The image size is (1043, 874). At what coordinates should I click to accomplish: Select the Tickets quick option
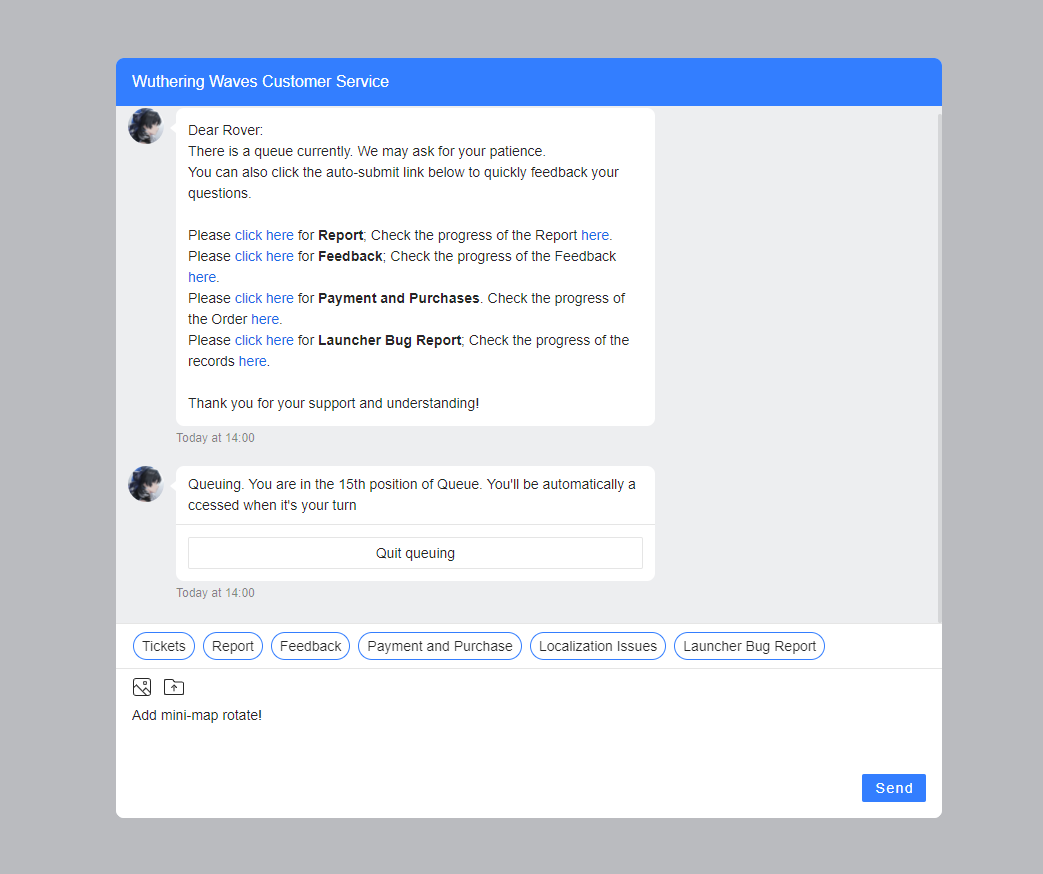tap(164, 646)
